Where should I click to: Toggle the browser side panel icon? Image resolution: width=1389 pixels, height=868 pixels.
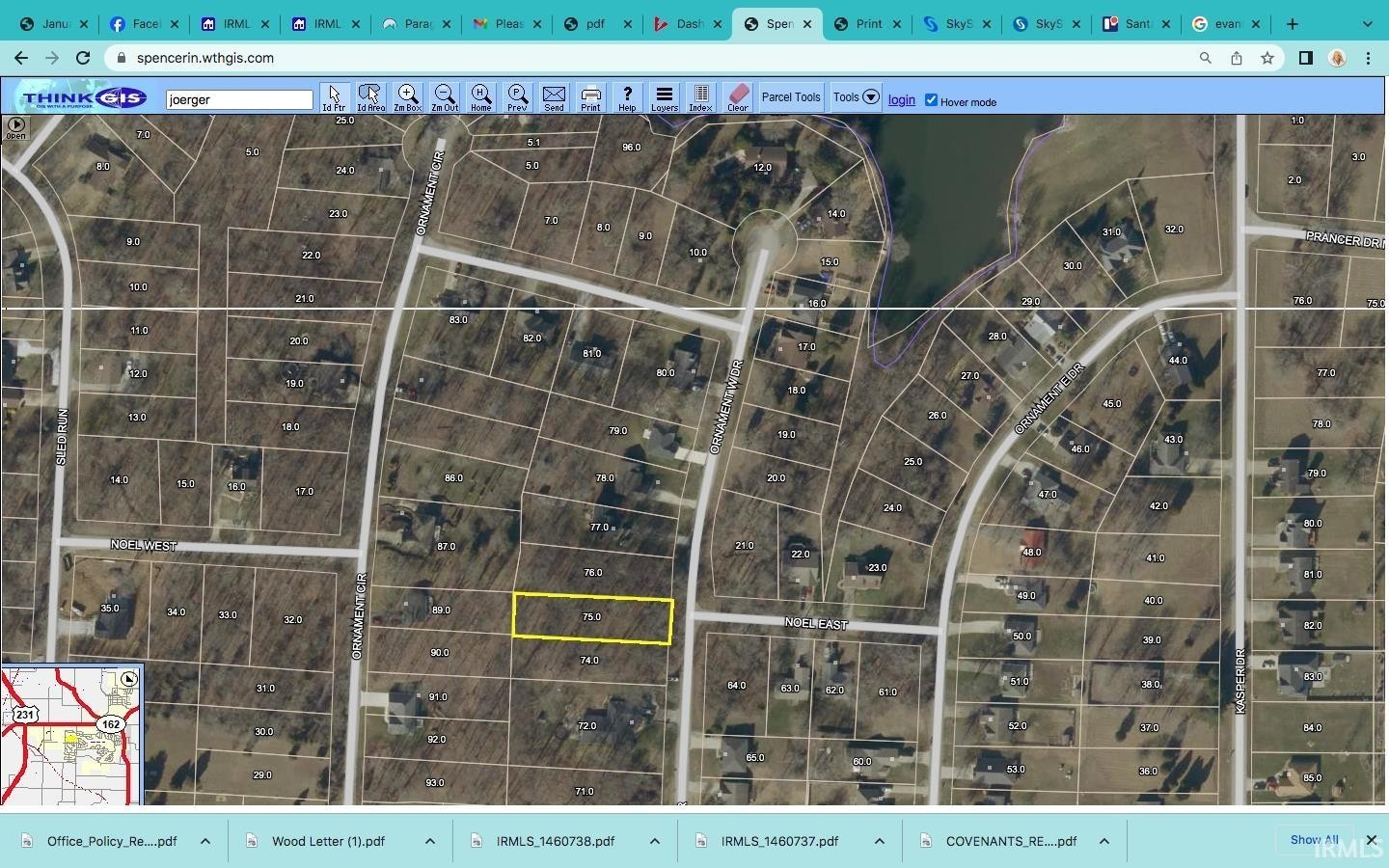pyautogui.click(x=1306, y=58)
